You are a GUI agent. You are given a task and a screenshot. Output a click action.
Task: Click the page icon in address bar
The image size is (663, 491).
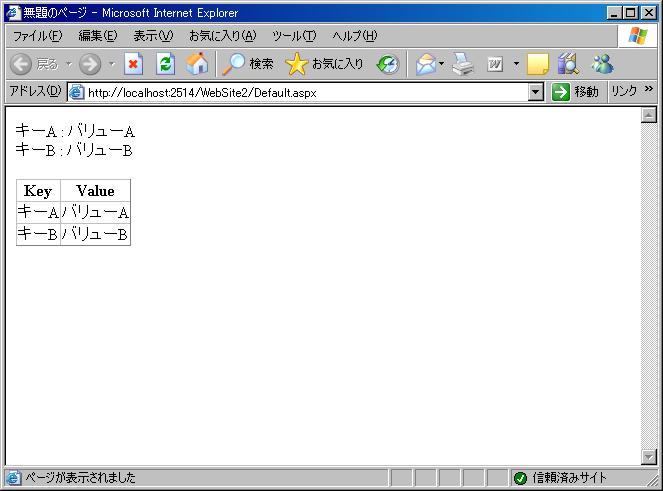click(x=77, y=92)
